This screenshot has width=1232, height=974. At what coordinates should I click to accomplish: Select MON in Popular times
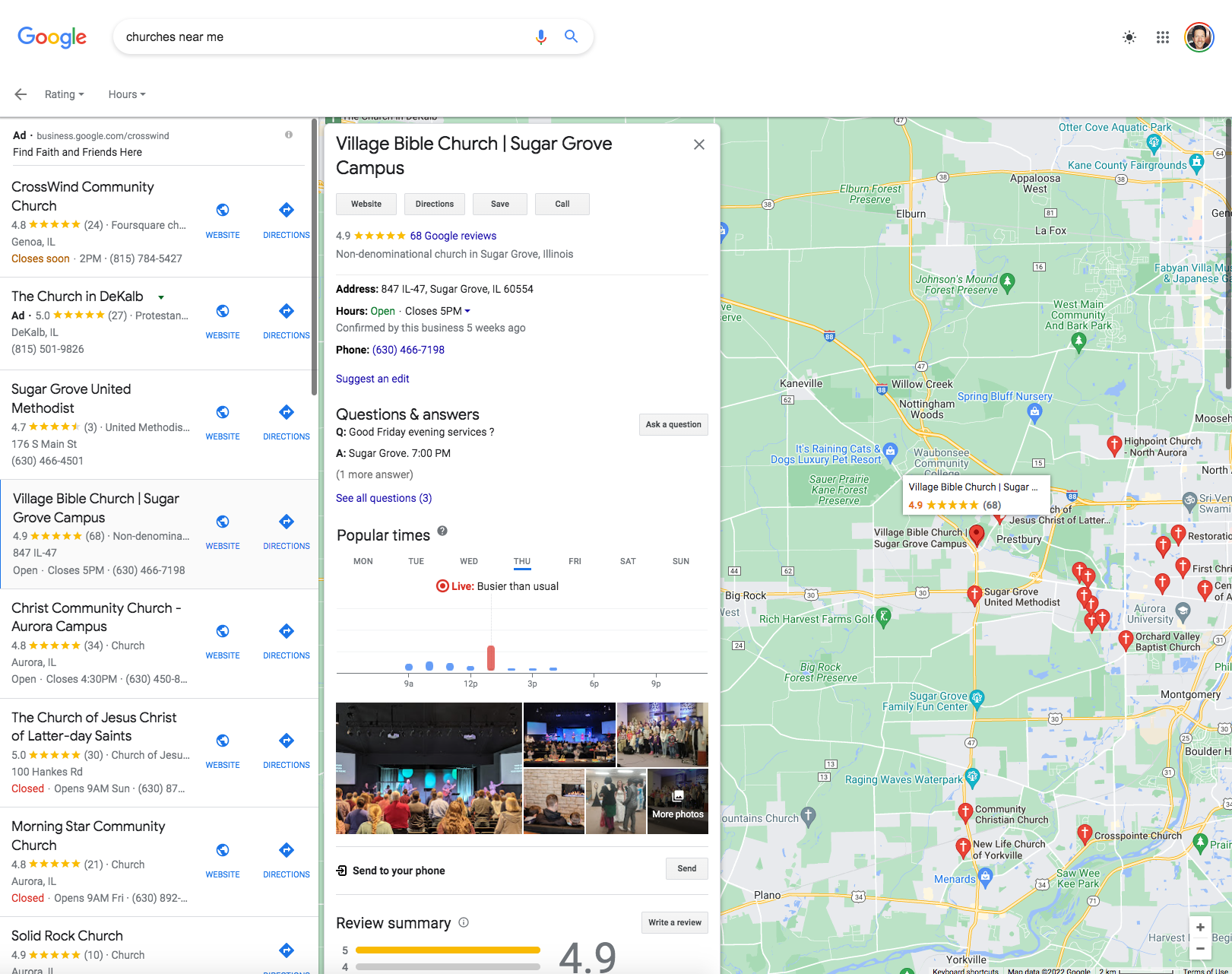coord(363,561)
